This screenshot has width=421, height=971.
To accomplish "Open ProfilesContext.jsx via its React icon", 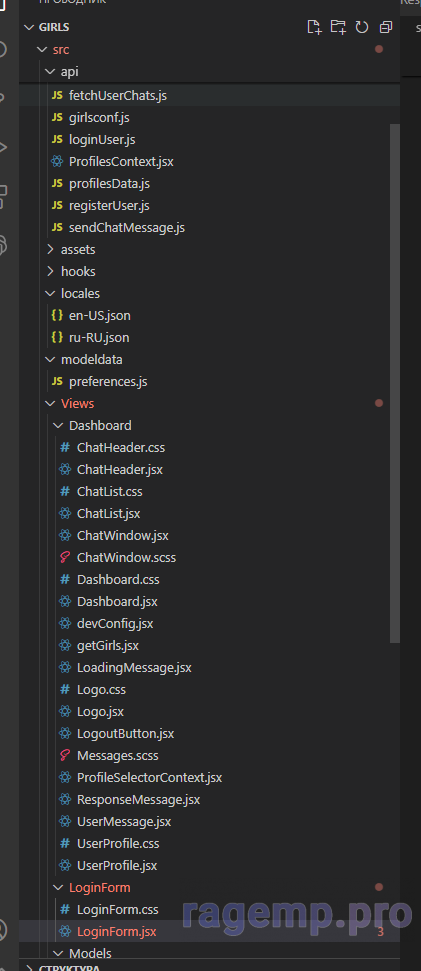I will [57, 162].
